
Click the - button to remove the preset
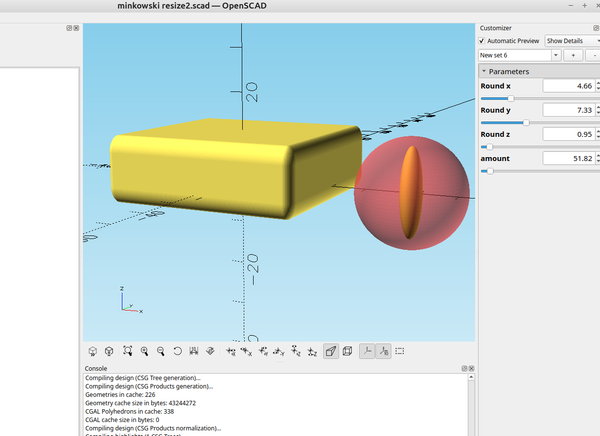pos(594,55)
